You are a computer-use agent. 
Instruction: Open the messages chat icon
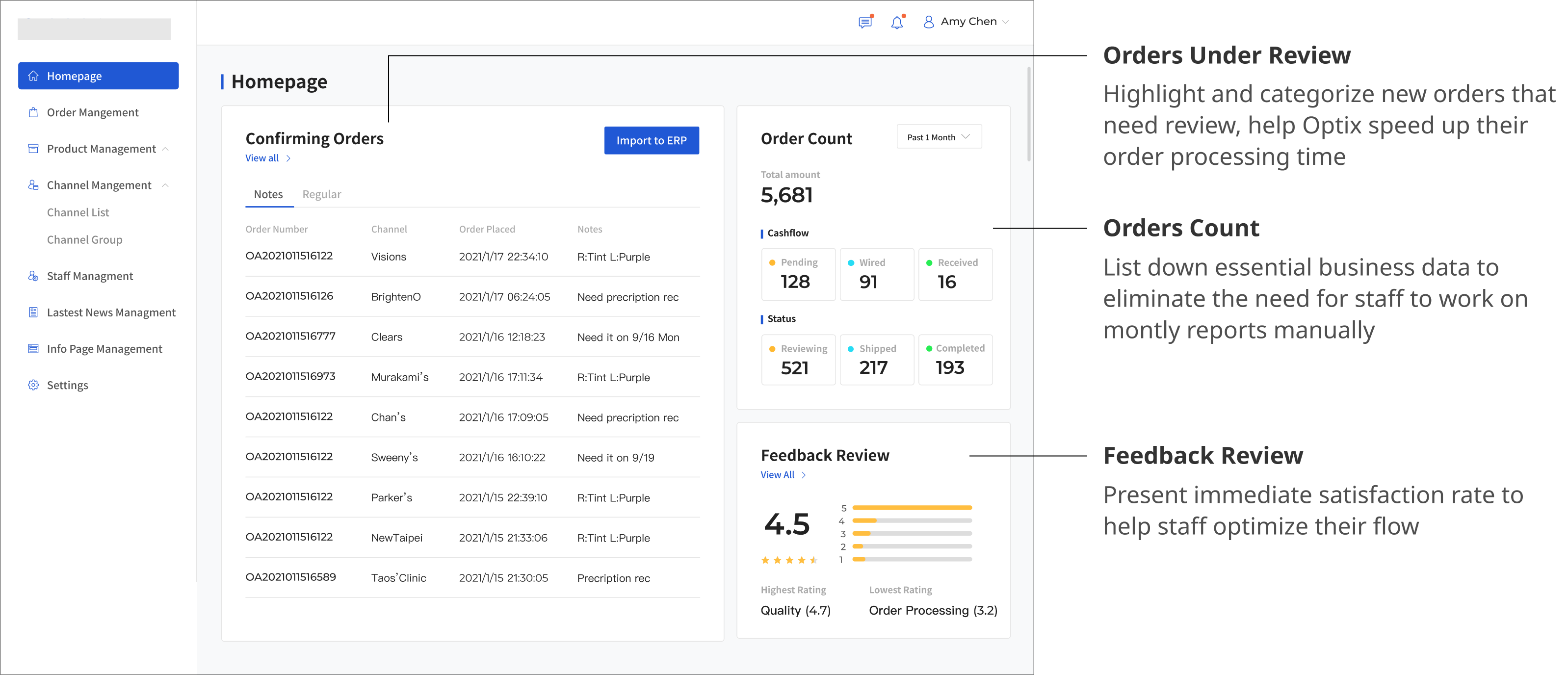pos(864,23)
